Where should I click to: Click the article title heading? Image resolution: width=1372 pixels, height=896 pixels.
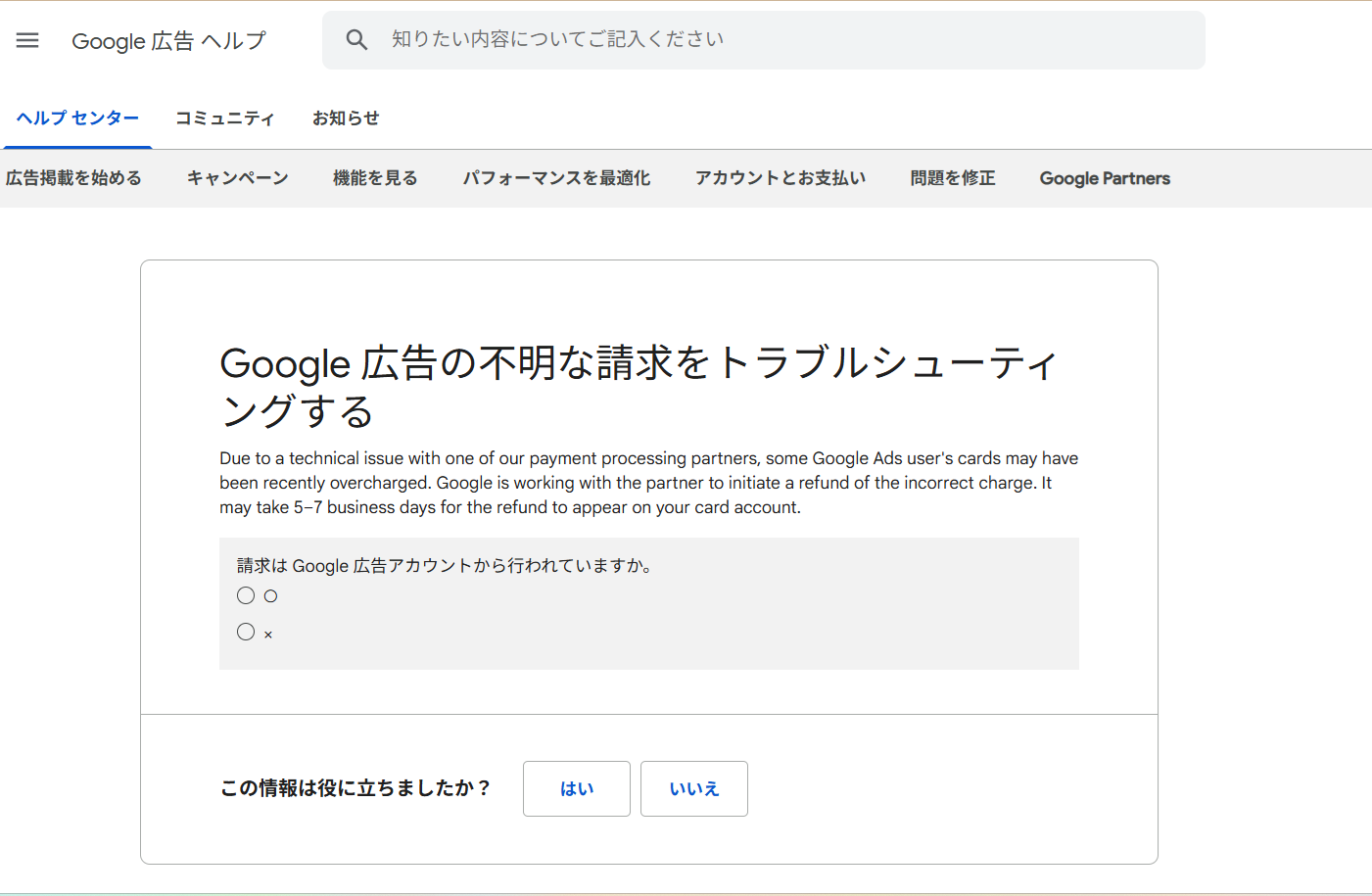pyautogui.click(x=639, y=387)
